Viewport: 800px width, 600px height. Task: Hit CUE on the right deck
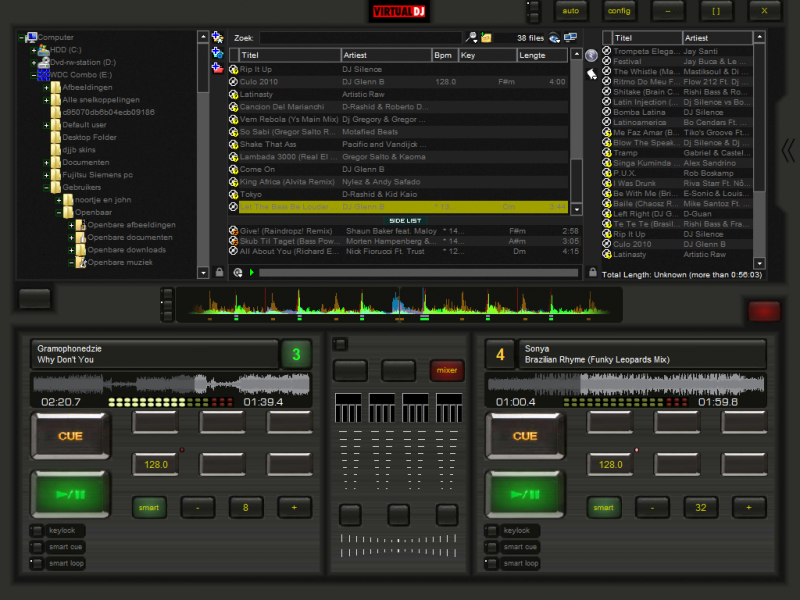[x=525, y=436]
